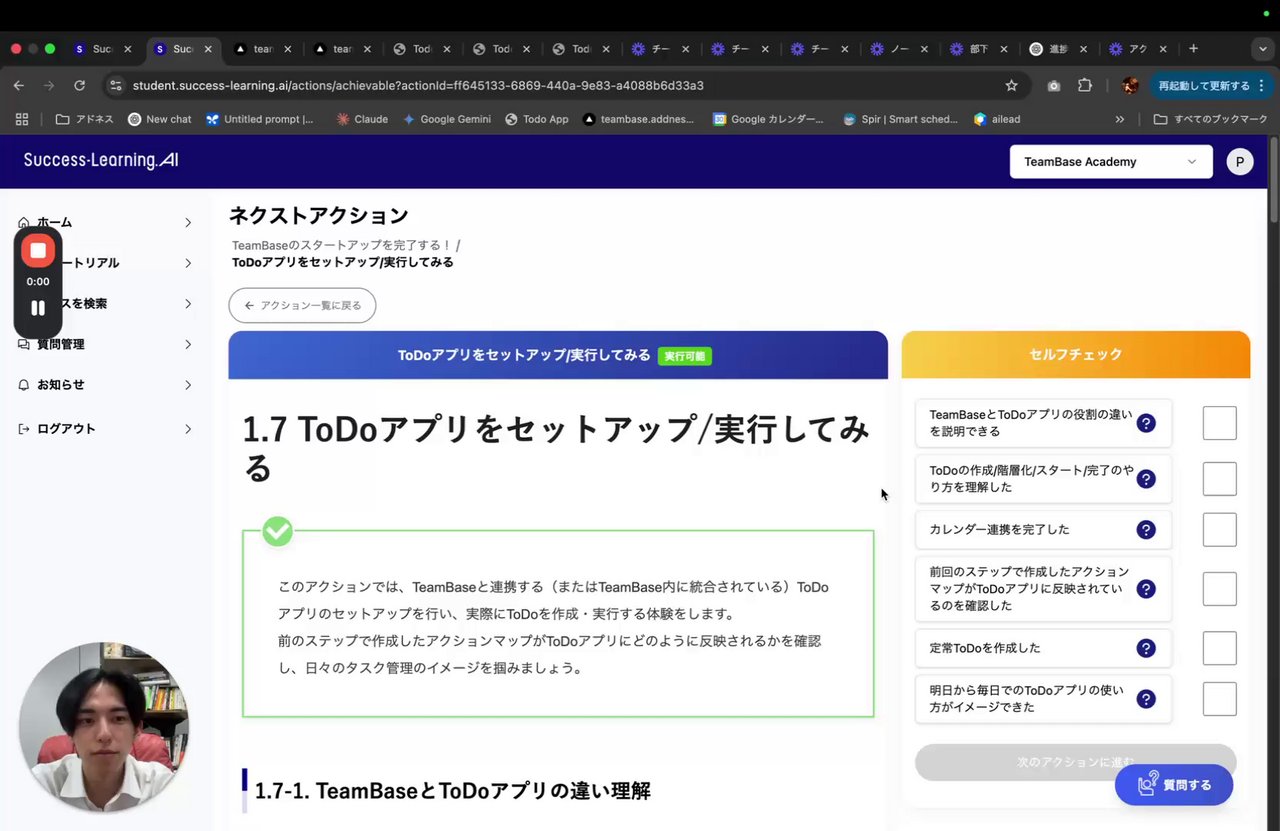Click the help icon for 定常ToDoを作成した

pos(1146,648)
